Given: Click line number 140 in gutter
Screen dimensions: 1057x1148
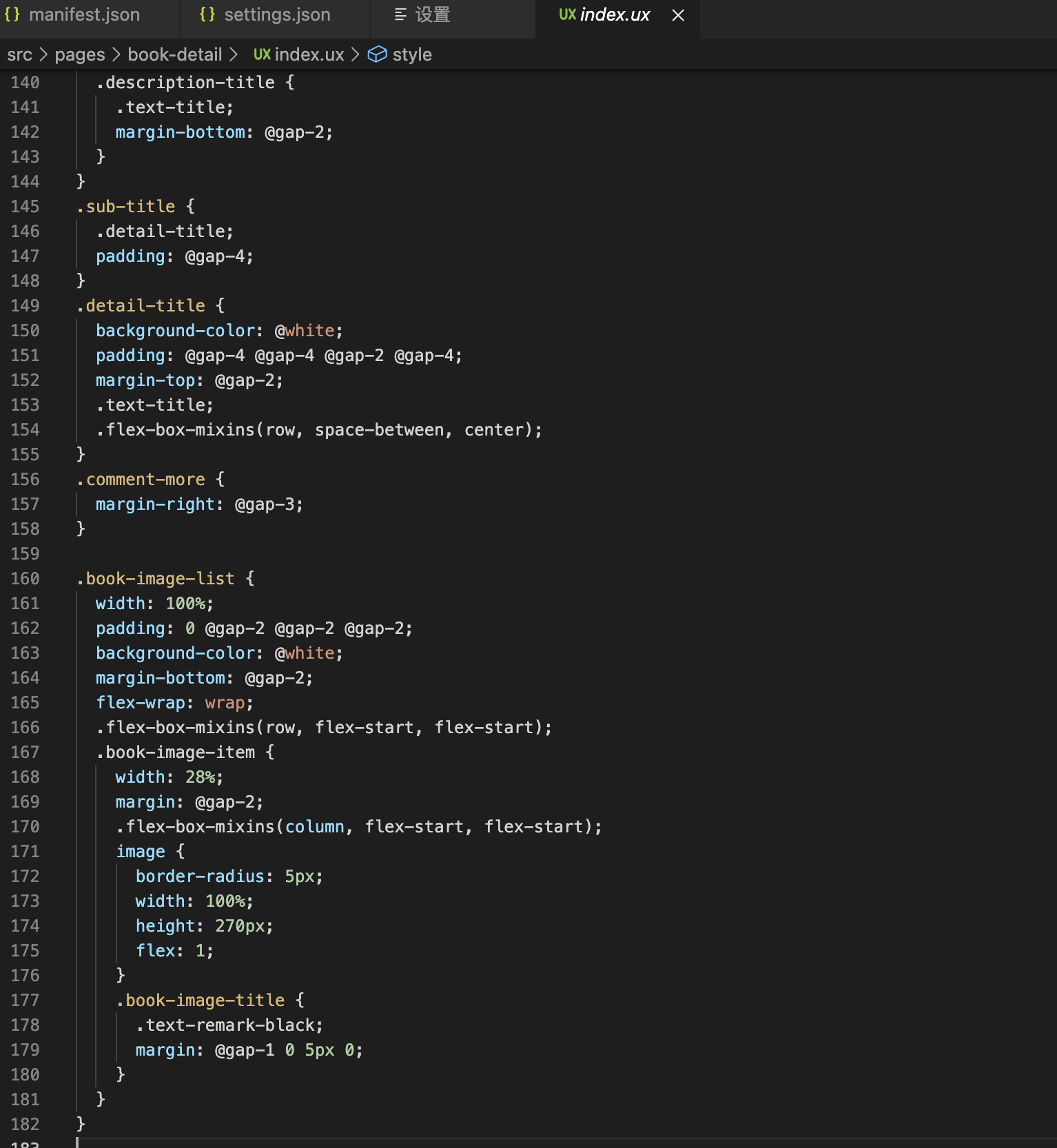Looking at the screenshot, I should point(25,83).
